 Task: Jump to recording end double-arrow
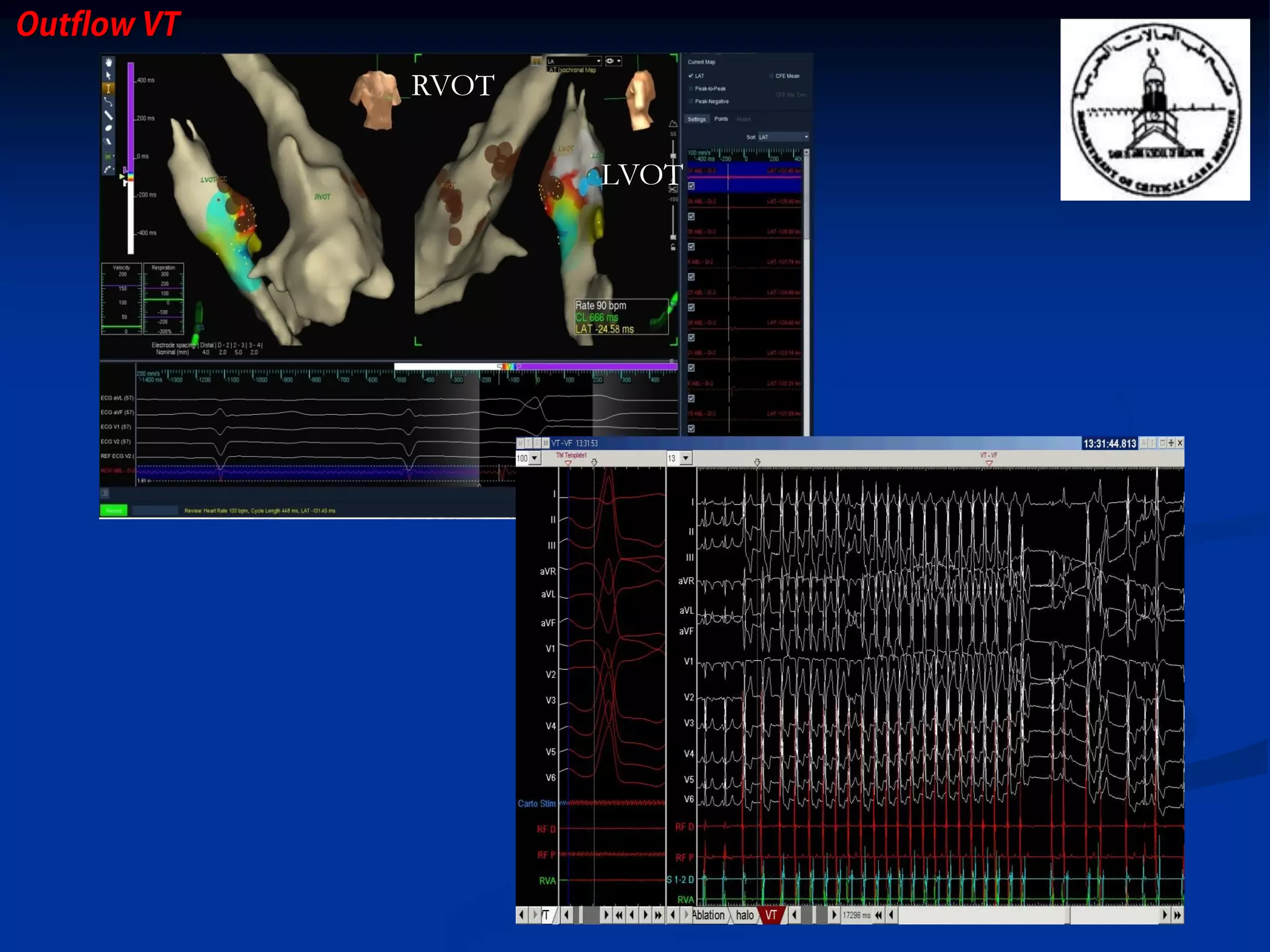1177,915
